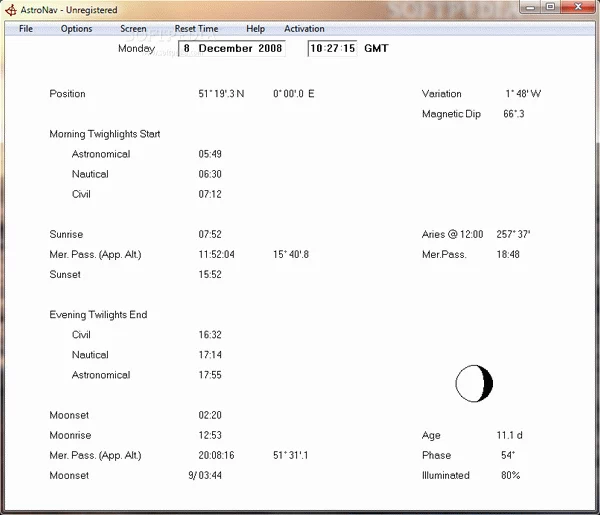Open the File menu
Image resolution: width=600 pixels, height=515 pixels.
tap(26, 29)
